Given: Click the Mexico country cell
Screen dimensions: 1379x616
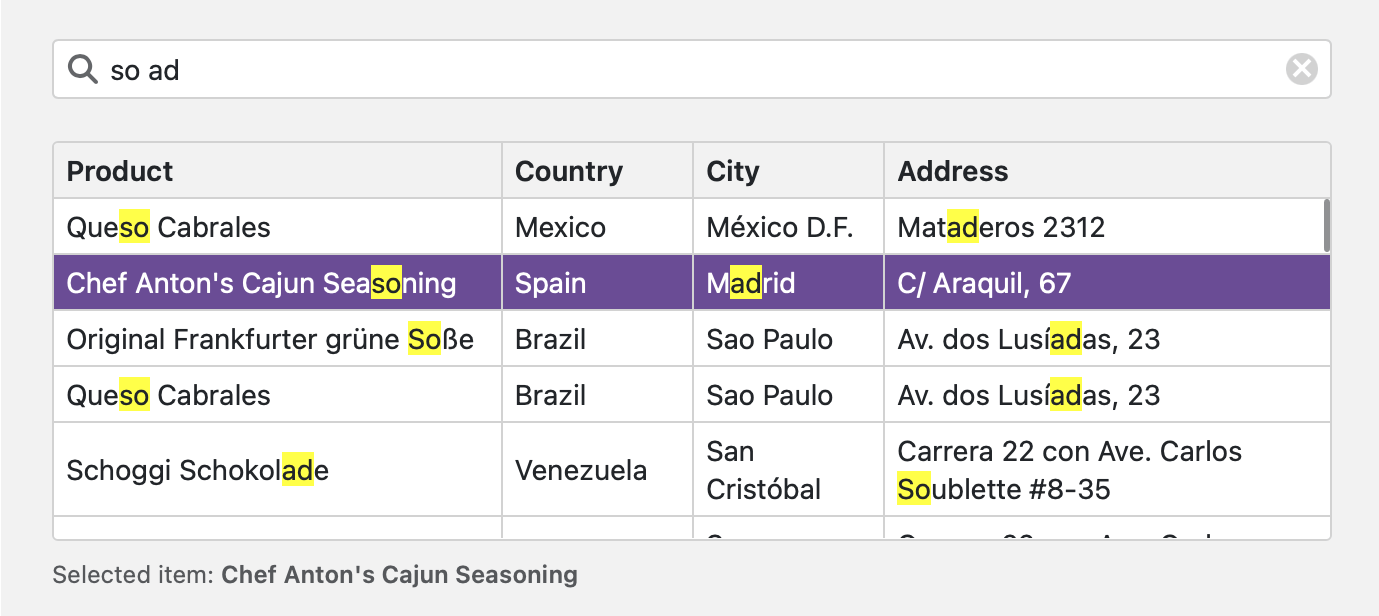Looking at the screenshot, I should (560, 227).
